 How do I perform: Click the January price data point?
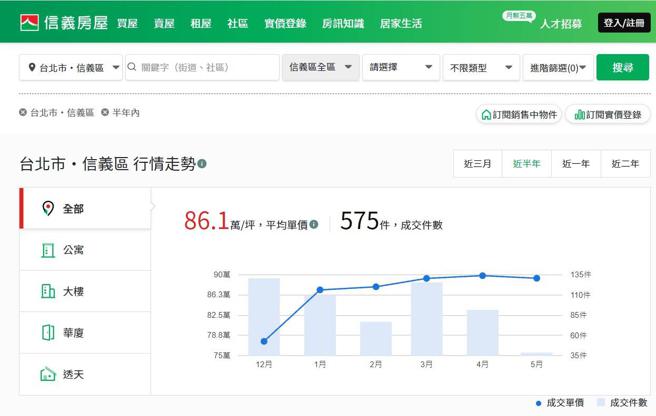pos(320,290)
